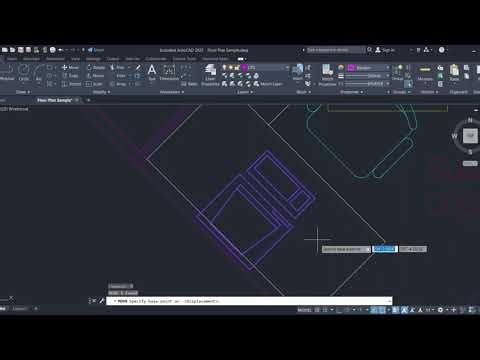480x360 pixels.
Task: Select the Array tool
Action: click(119, 84)
